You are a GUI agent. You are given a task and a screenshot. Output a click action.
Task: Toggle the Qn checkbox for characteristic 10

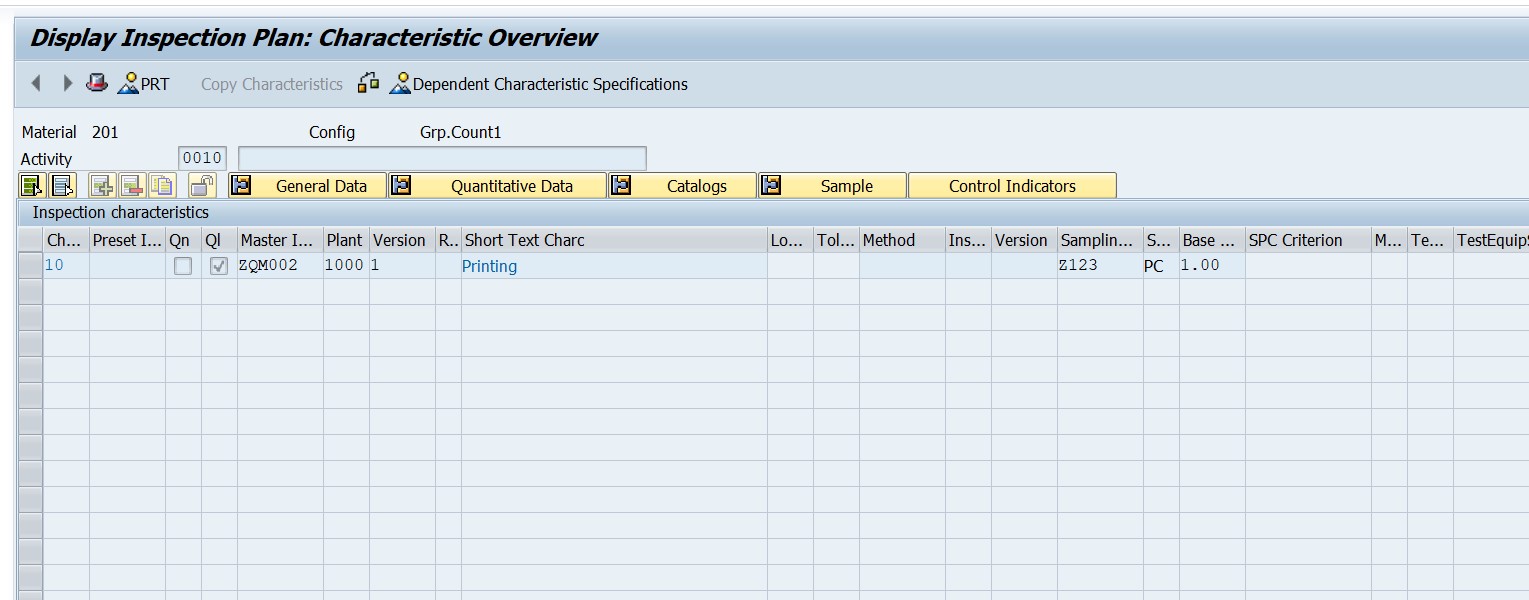(x=184, y=265)
